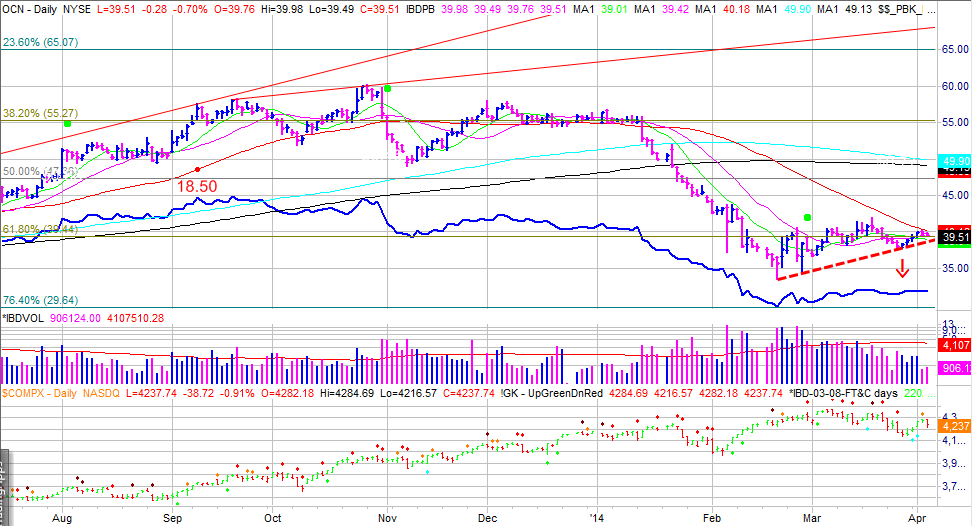This screenshot has height=526, width=973.
Task: Click the Oct date axis label
Action: click(x=272, y=518)
